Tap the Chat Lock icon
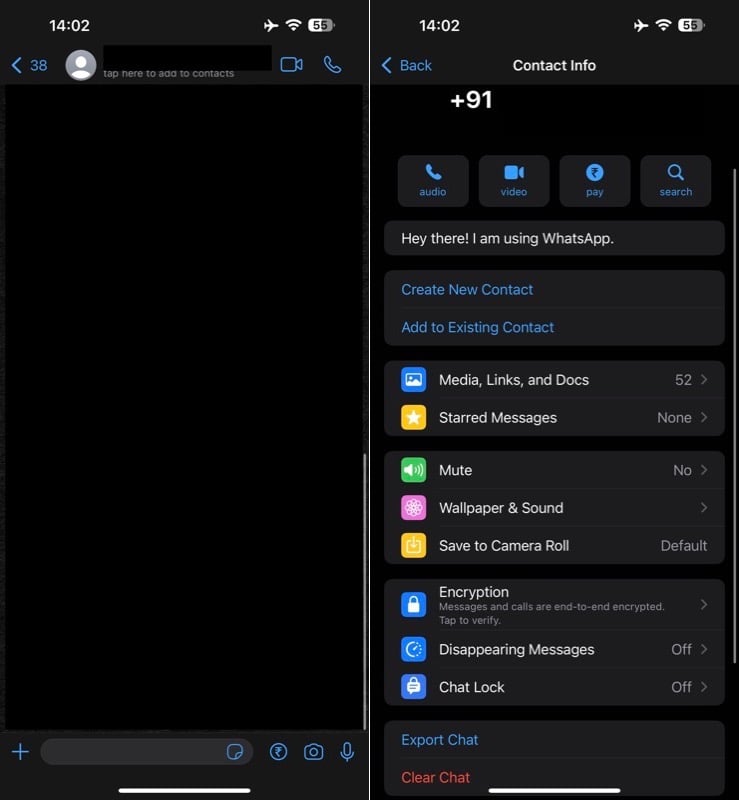The width and height of the screenshot is (739, 800). [413, 687]
